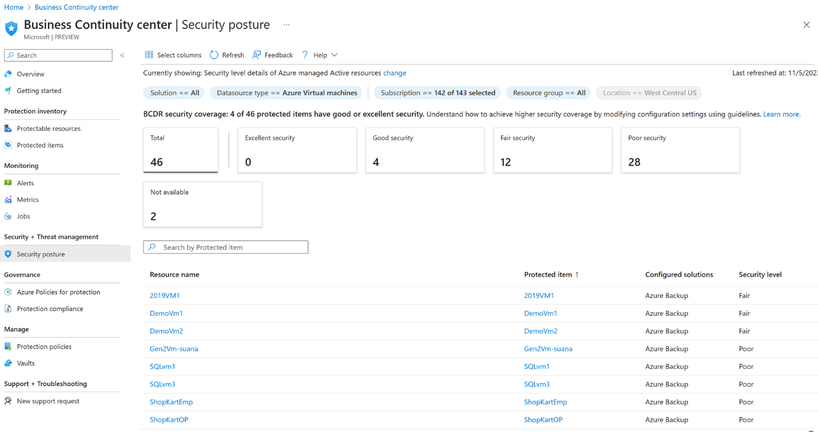
Task: Open the SQLvm1 protected item link
Action: pos(537,367)
